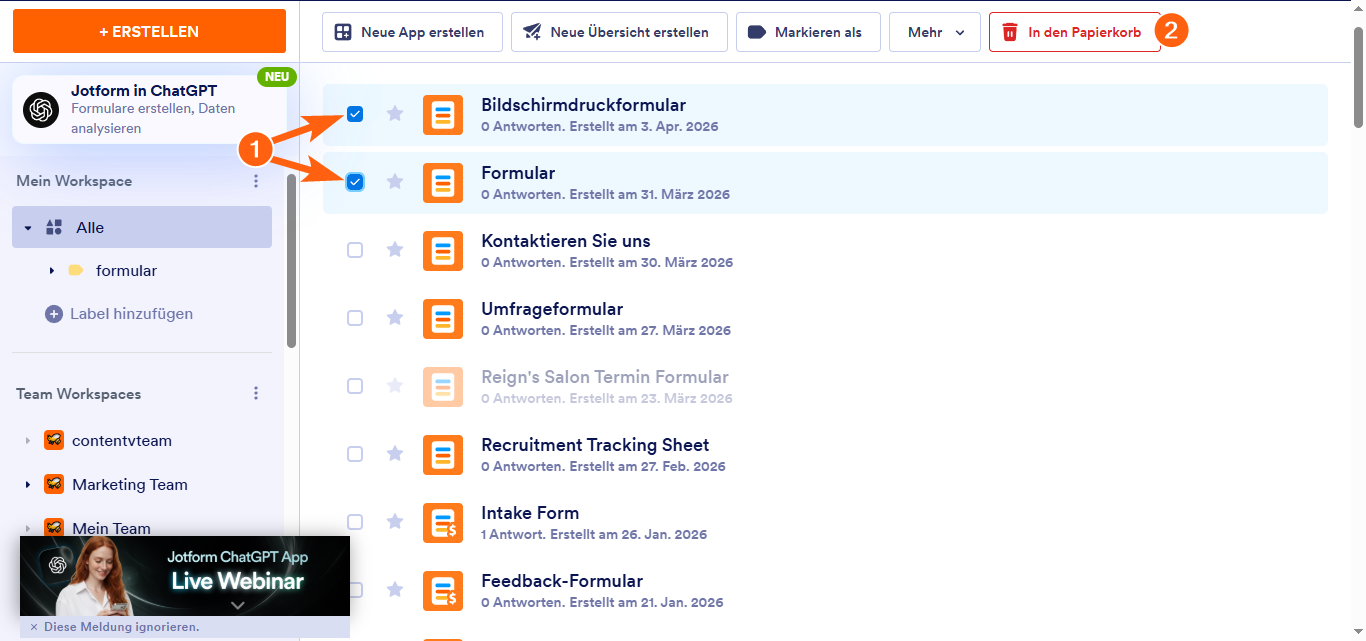Click the Kontaktieren Sie uns form icon
The height and width of the screenshot is (641, 1366).
coord(442,250)
